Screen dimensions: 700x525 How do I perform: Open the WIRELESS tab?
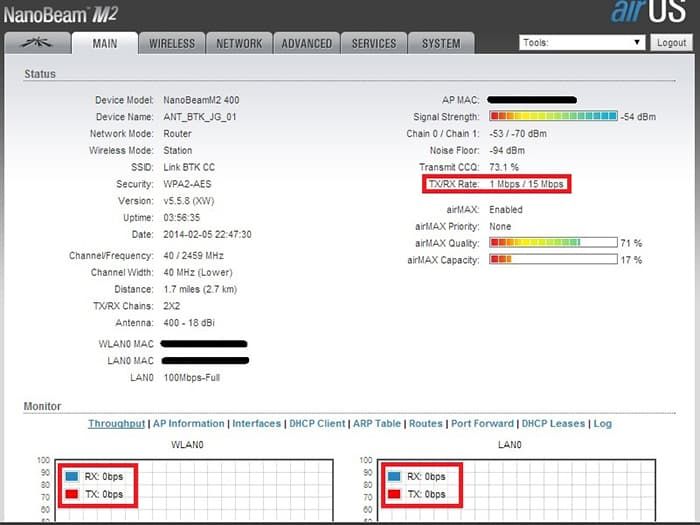coord(172,43)
